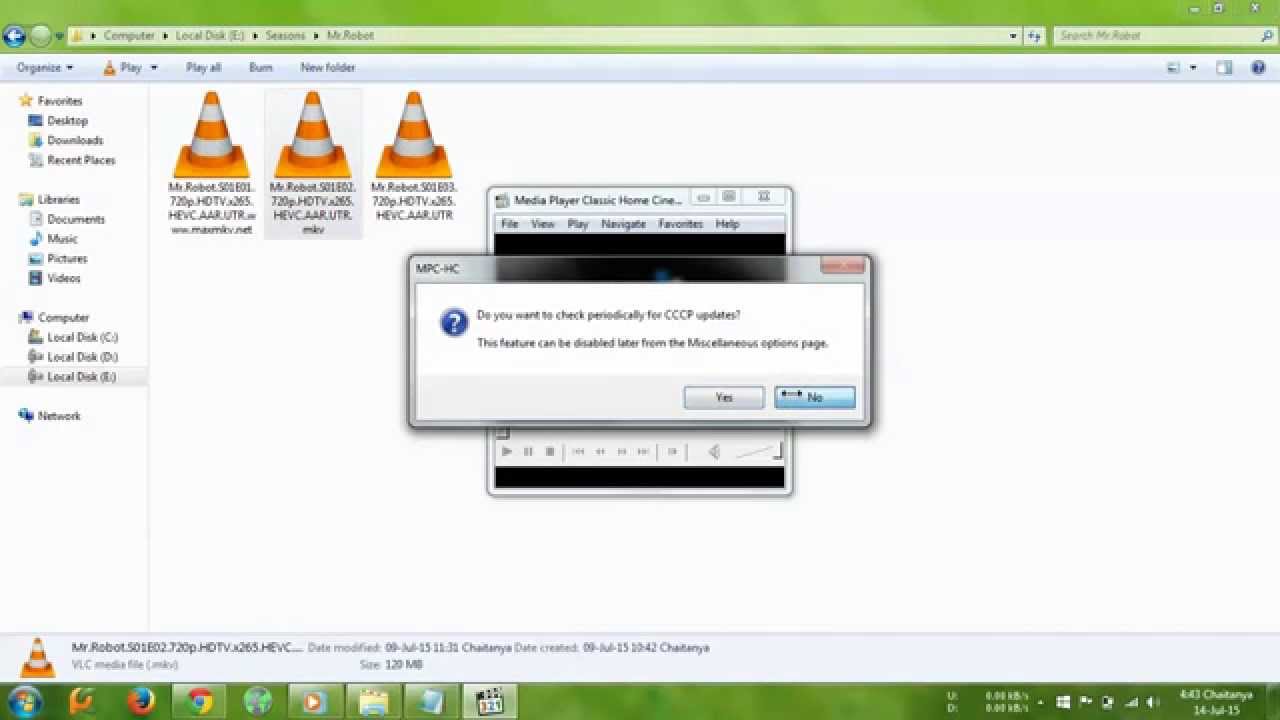
Task: Click Mr.Robot in the address bar path
Action: (350, 35)
